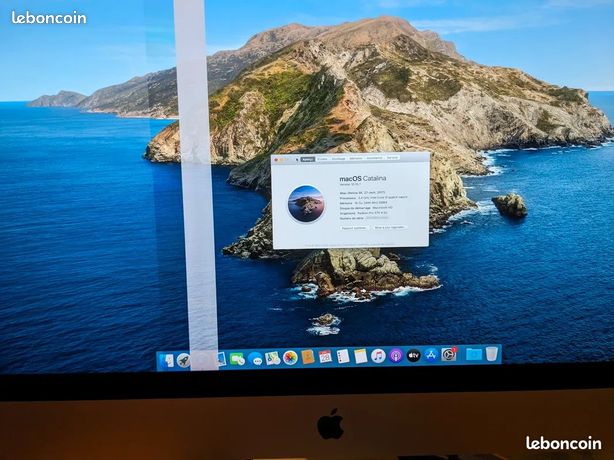Open the Downloads folder in Dock
The image size is (614, 460).
[474, 354]
